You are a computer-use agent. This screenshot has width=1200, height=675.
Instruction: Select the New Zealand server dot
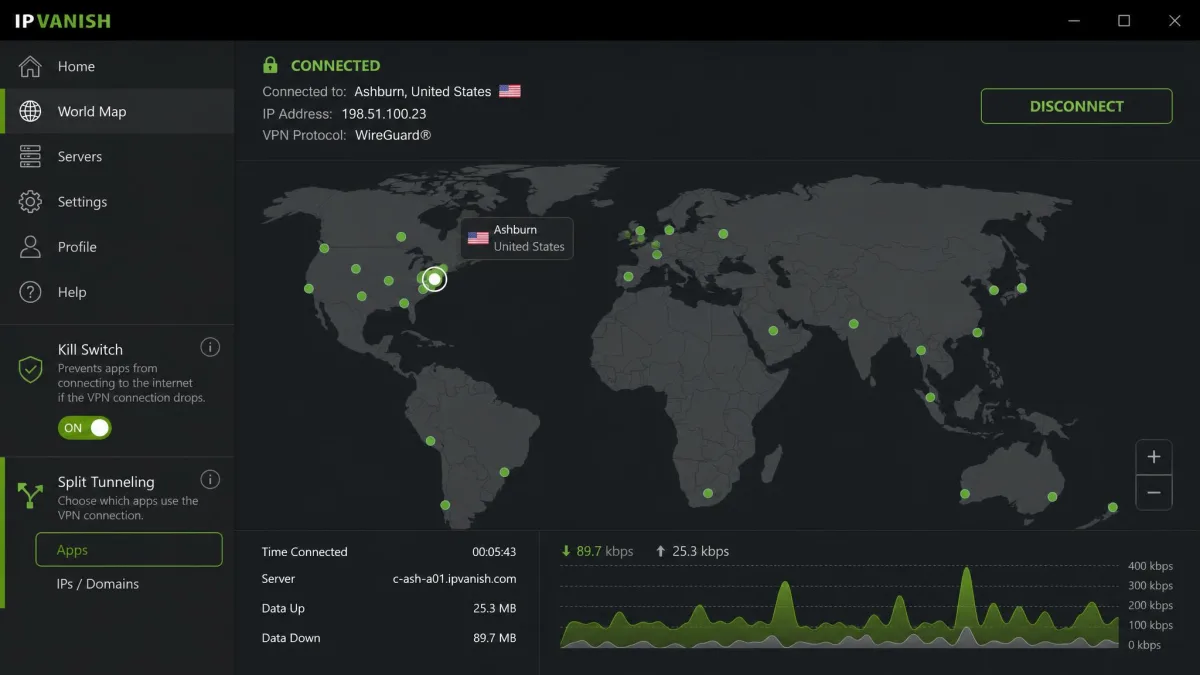[1111, 508]
